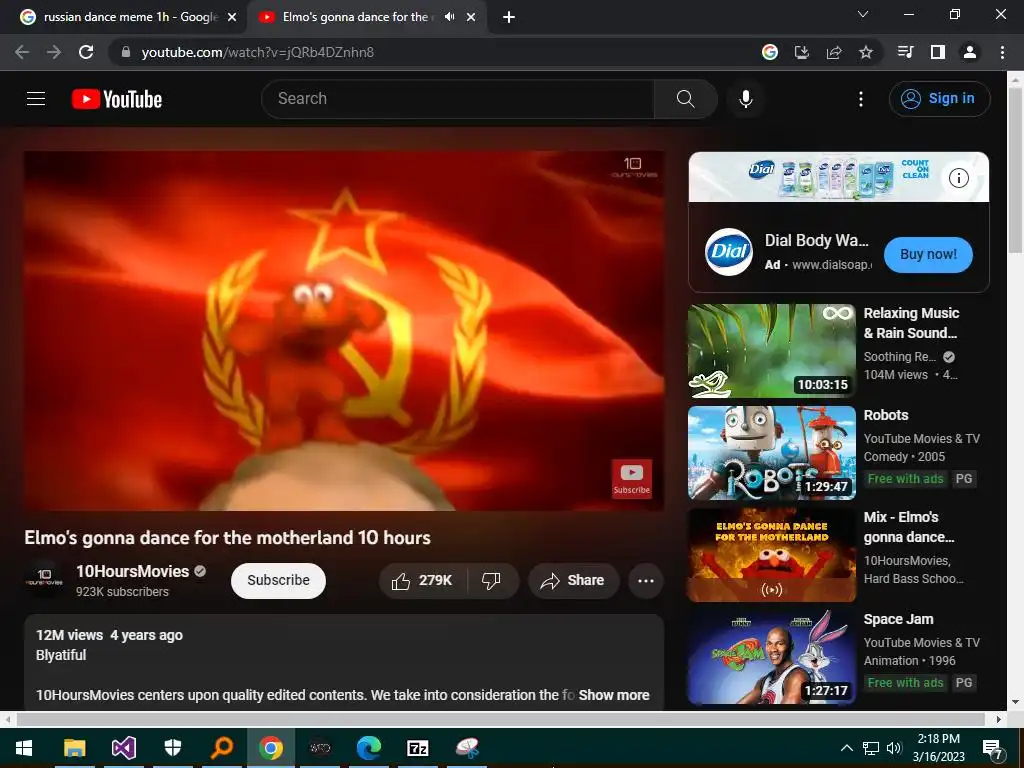Image resolution: width=1024 pixels, height=768 pixels.
Task: Open media controls icon in toolbar
Action: coord(905,52)
